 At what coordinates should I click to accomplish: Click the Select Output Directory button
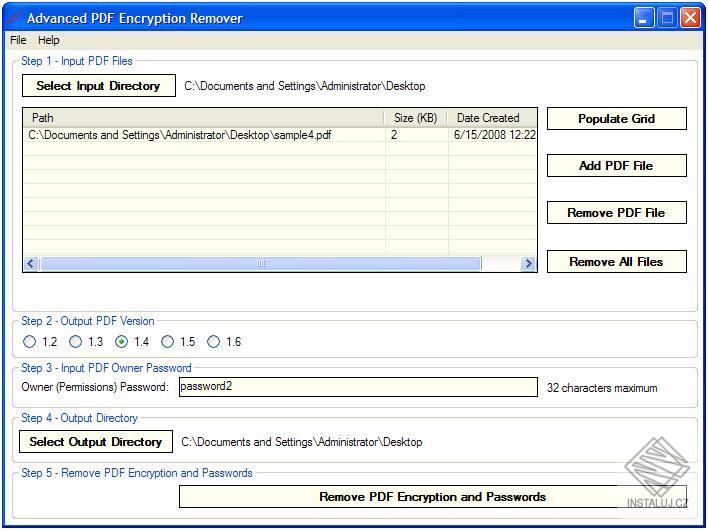coord(96,442)
